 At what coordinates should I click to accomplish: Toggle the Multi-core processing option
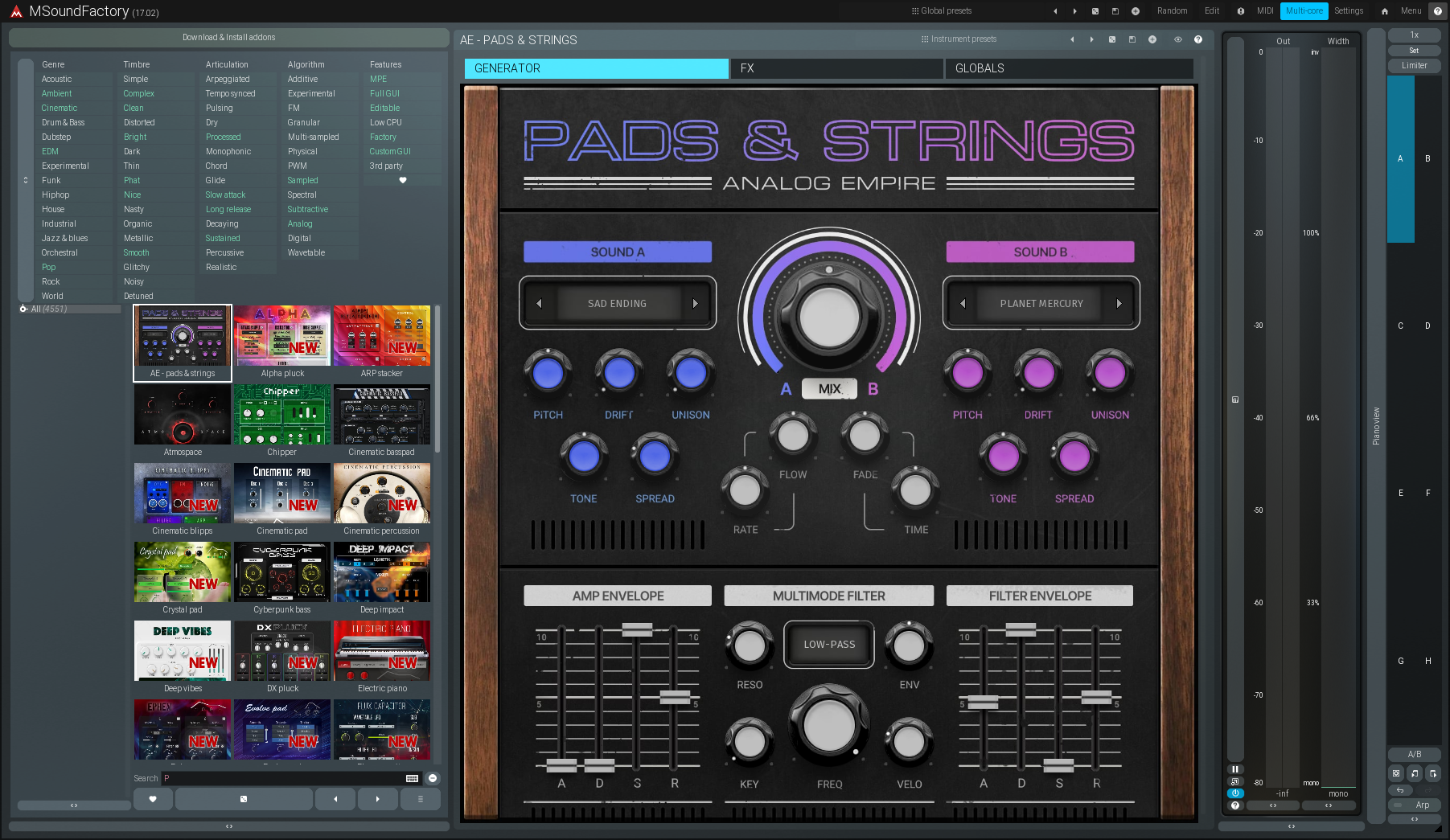pyautogui.click(x=1304, y=10)
